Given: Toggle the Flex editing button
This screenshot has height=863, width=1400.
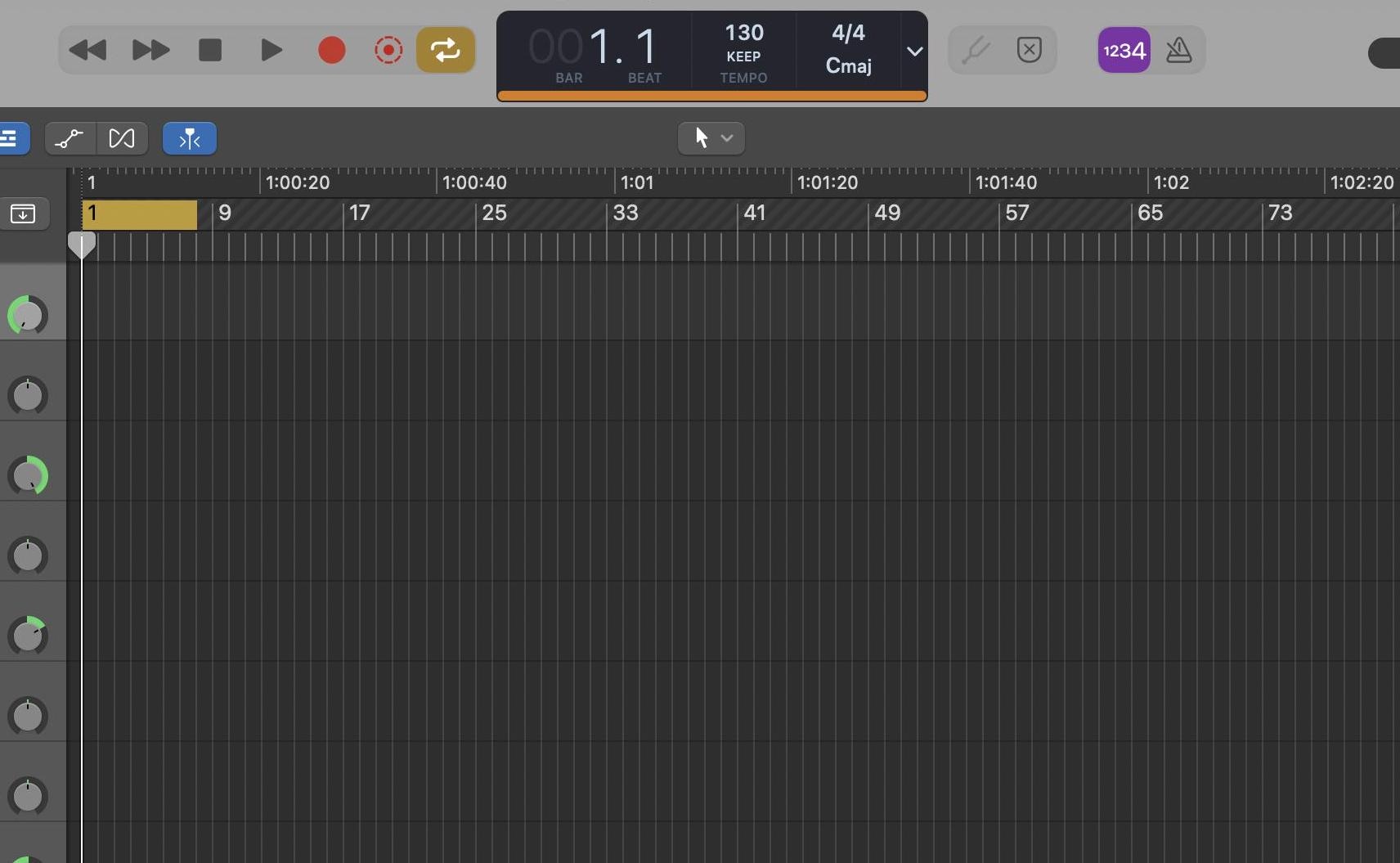Looking at the screenshot, I should pos(122,138).
